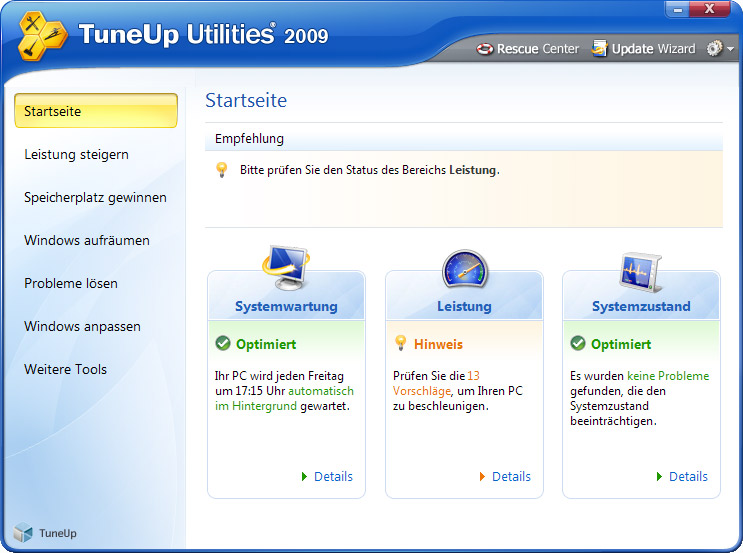Viewport: 743px width, 553px height.
Task: Open the settings gear icon
Action: click(714, 48)
